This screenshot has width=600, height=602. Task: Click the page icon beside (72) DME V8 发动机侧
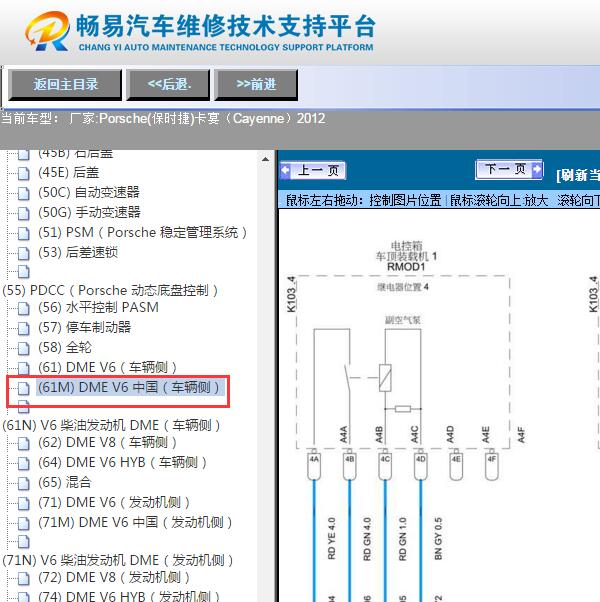tap(23, 579)
